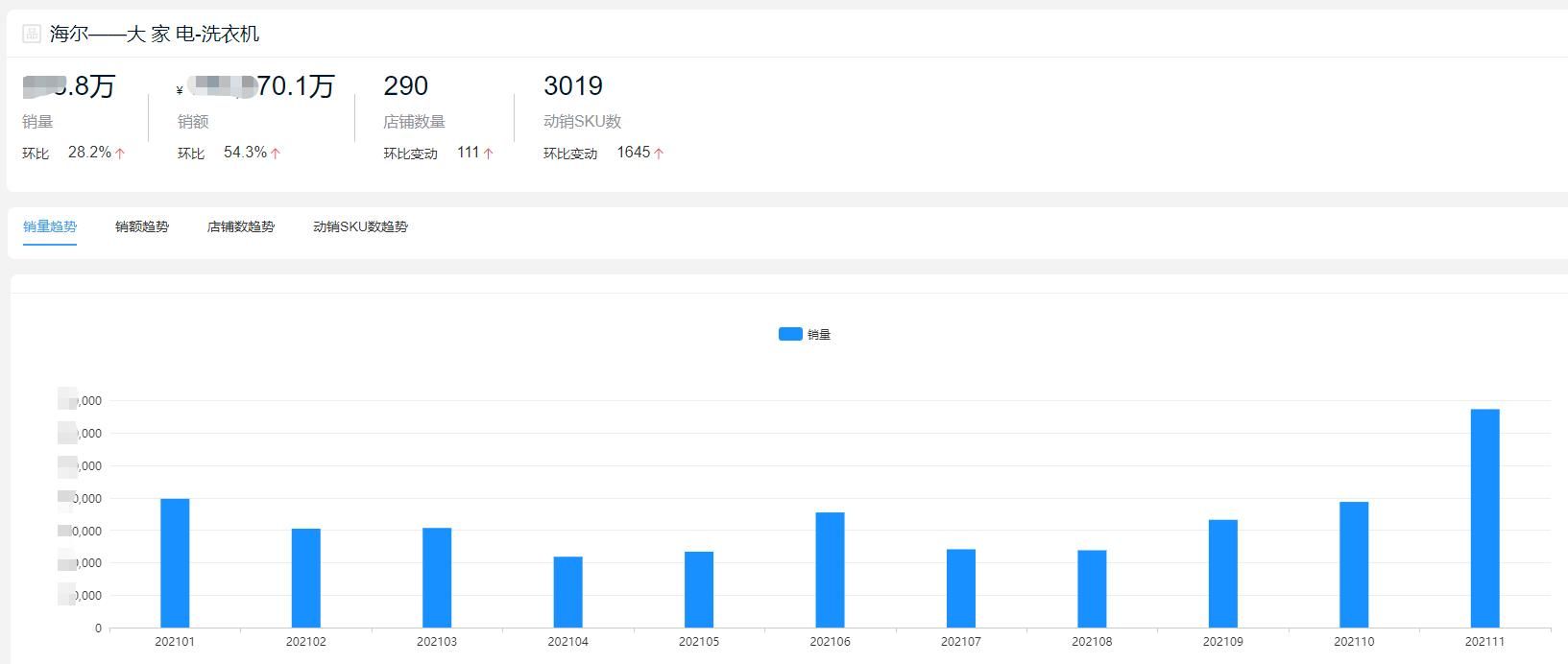Viewport: 1568px width, 664px height.
Task: Click the 202104 axis label
Action: pyautogui.click(x=567, y=642)
